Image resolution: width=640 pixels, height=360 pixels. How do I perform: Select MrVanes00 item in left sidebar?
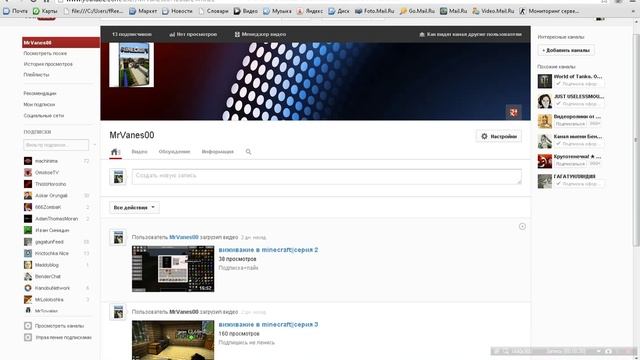click(61, 42)
